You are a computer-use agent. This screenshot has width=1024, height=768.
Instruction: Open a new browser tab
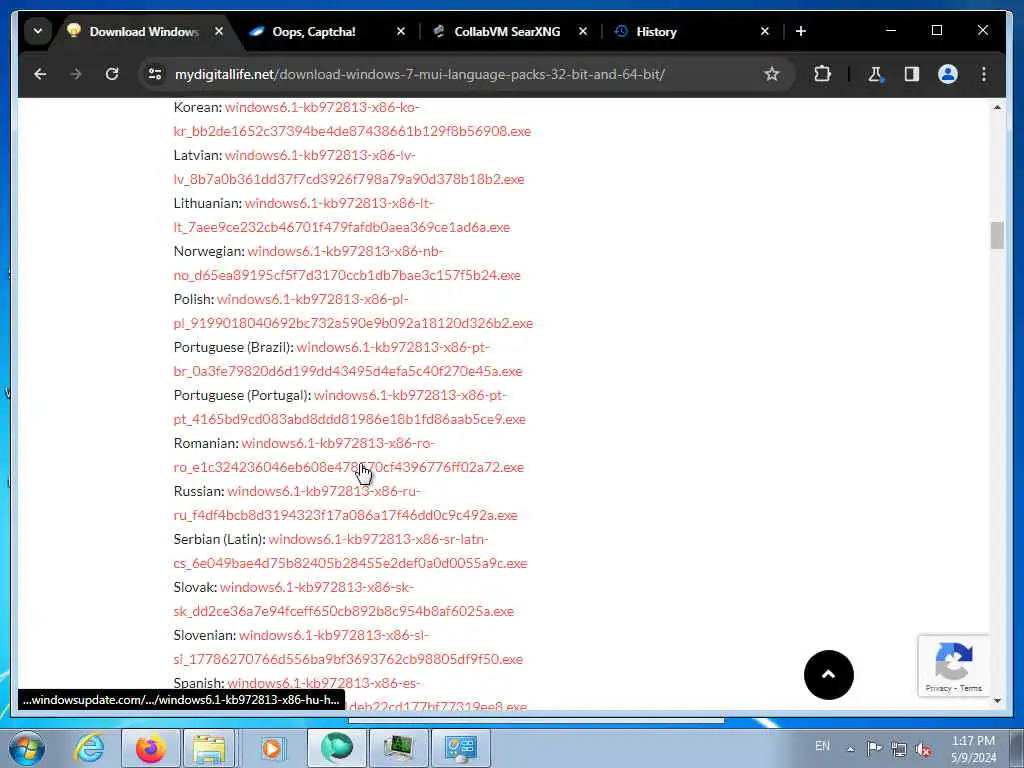801,31
